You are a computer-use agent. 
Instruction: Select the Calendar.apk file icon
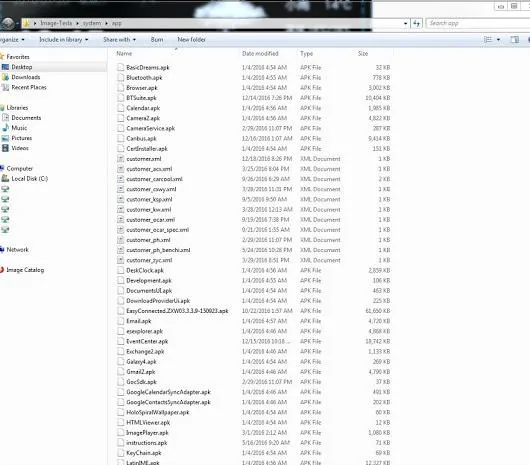[x=120, y=108]
